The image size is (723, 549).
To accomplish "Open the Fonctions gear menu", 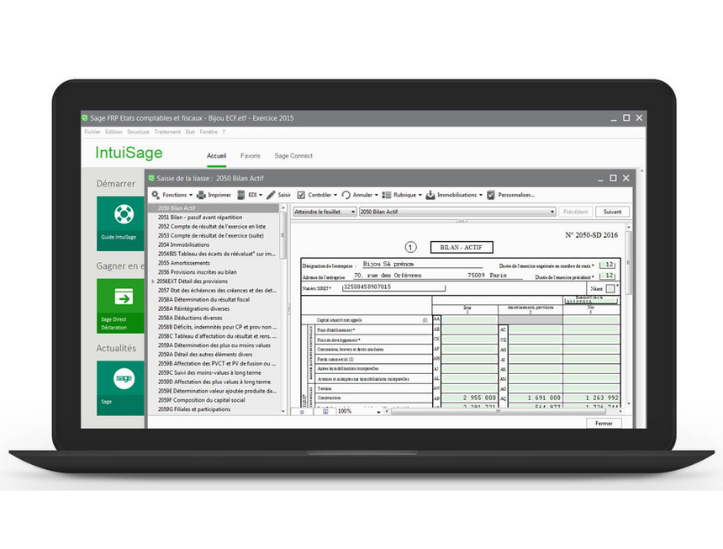I will [156, 195].
